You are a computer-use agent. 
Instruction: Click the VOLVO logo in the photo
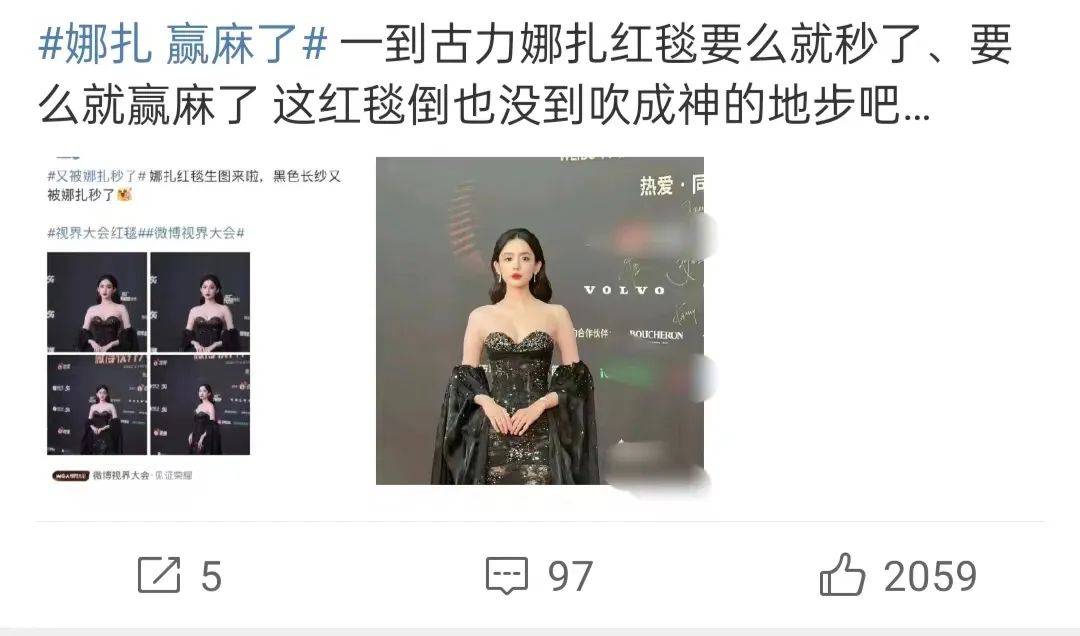625,290
